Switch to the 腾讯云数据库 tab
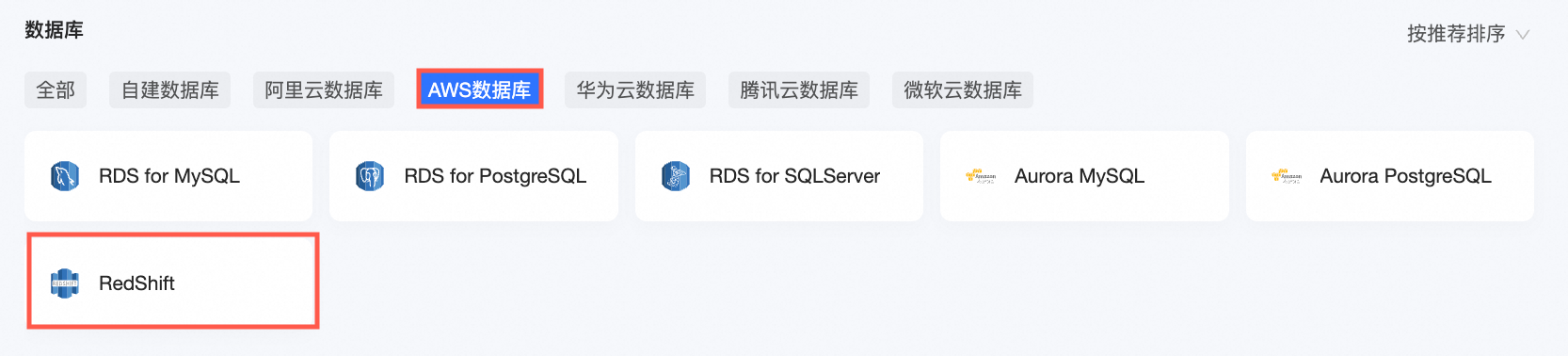The image size is (1568, 356). [799, 90]
